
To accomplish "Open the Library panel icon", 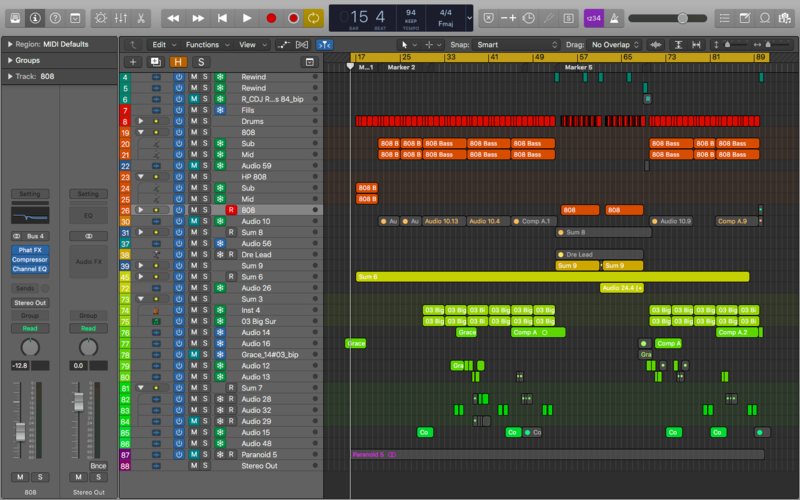I will pos(14,18).
